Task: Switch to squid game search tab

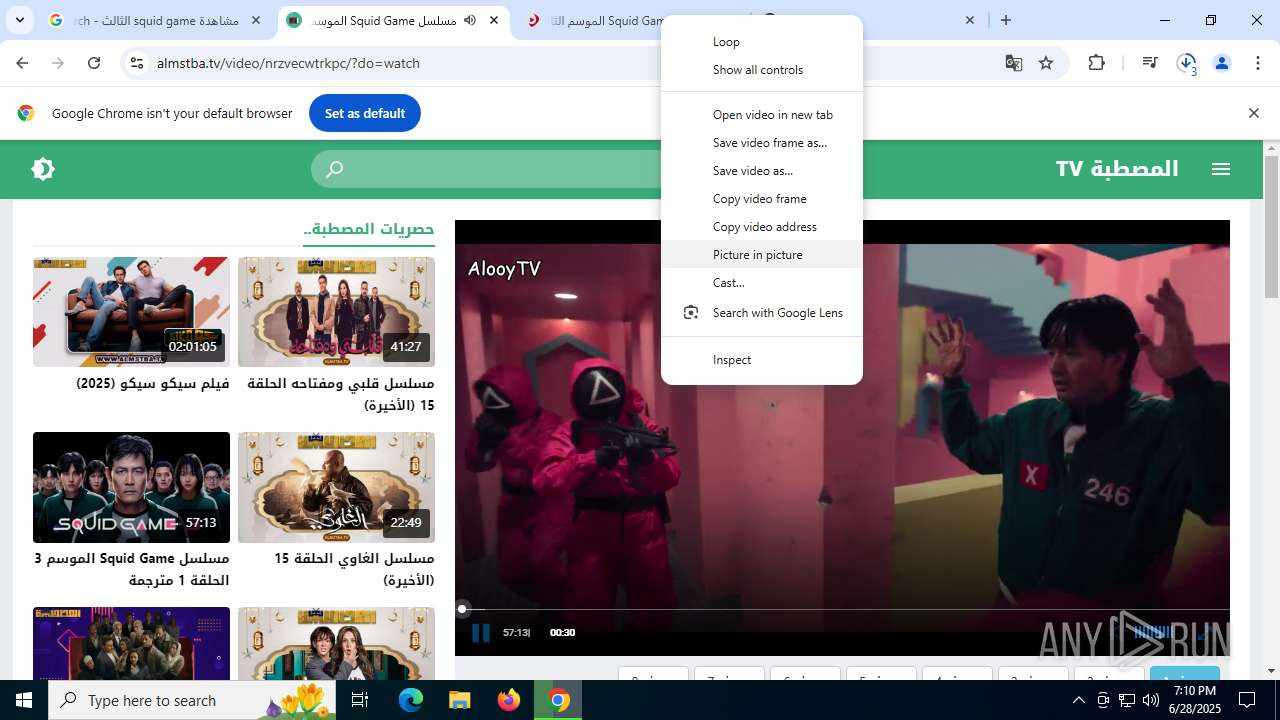Action: 157,20
